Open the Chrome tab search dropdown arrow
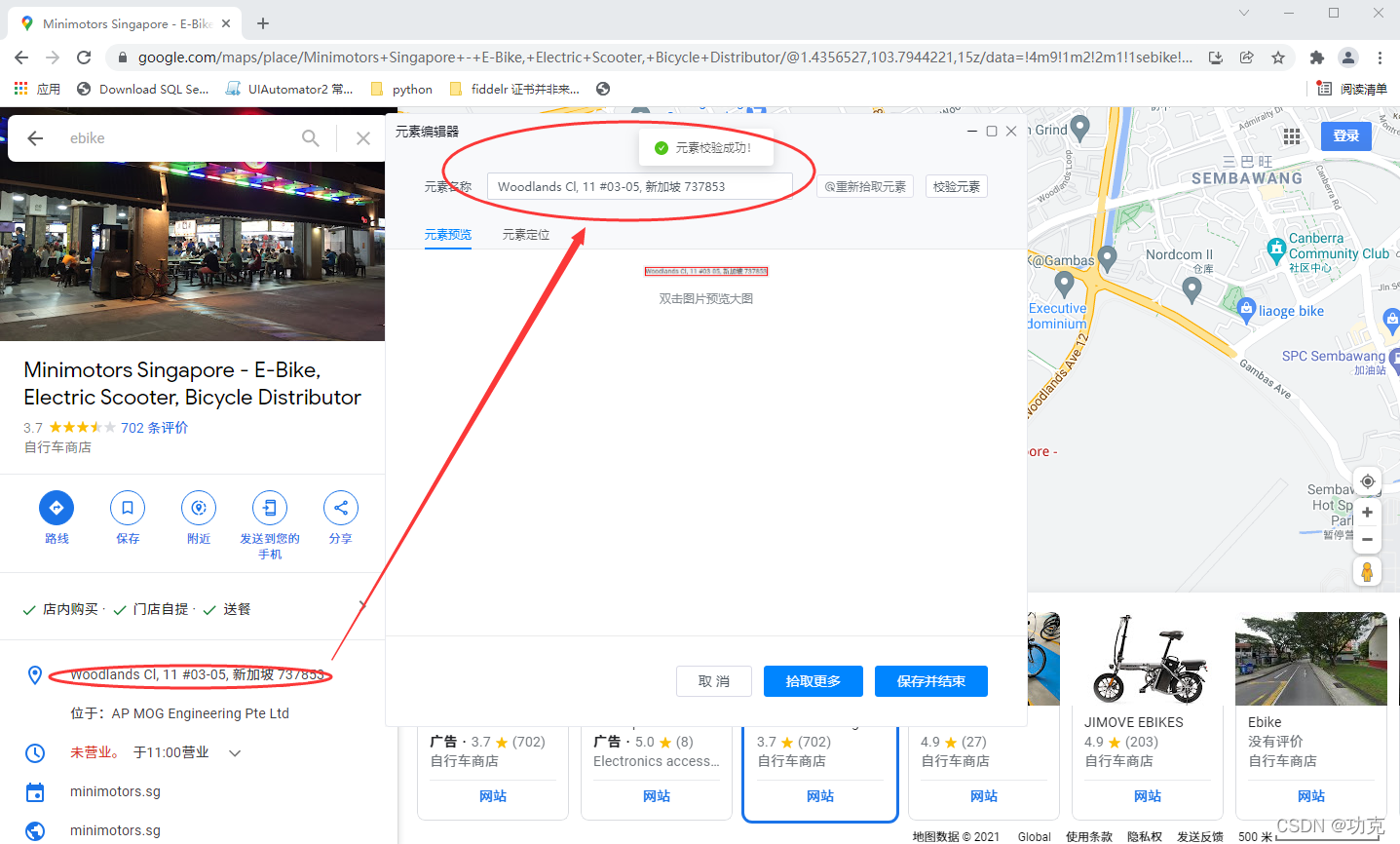Viewport: 1400px width, 844px height. [1243, 13]
